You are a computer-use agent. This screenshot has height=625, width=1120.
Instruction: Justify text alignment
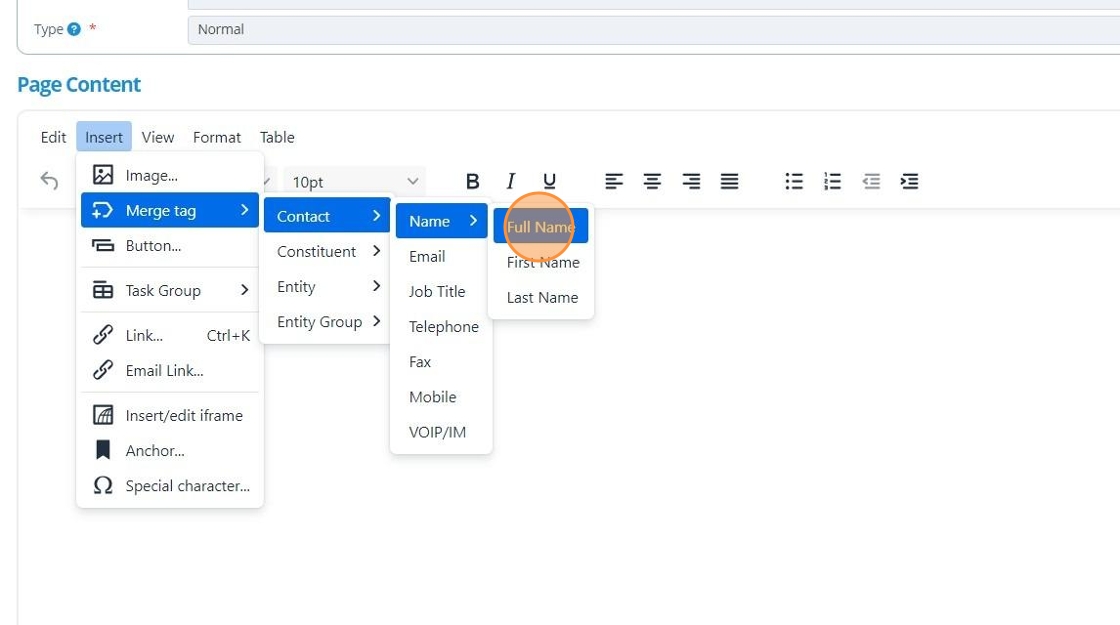point(729,181)
